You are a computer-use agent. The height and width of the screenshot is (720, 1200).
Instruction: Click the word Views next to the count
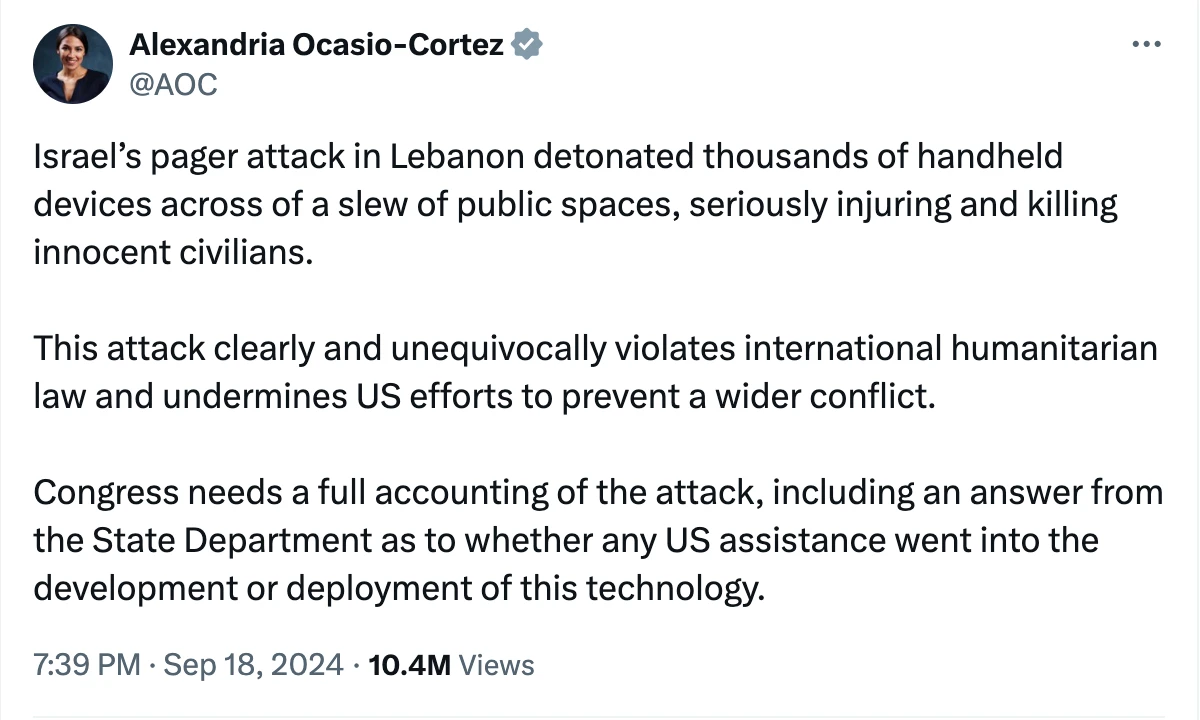click(x=496, y=664)
